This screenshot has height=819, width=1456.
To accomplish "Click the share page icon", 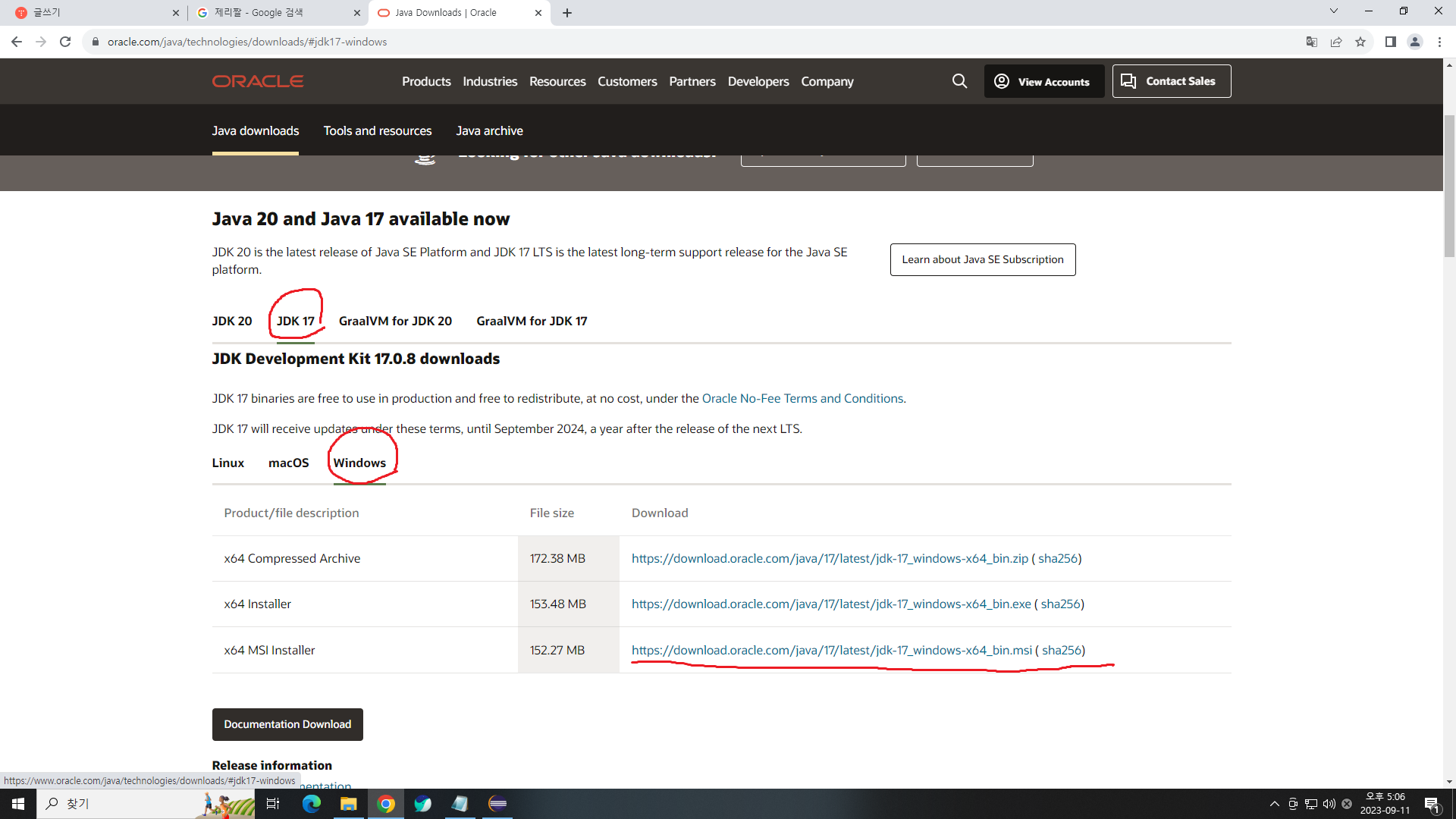I will (1336, 42).
